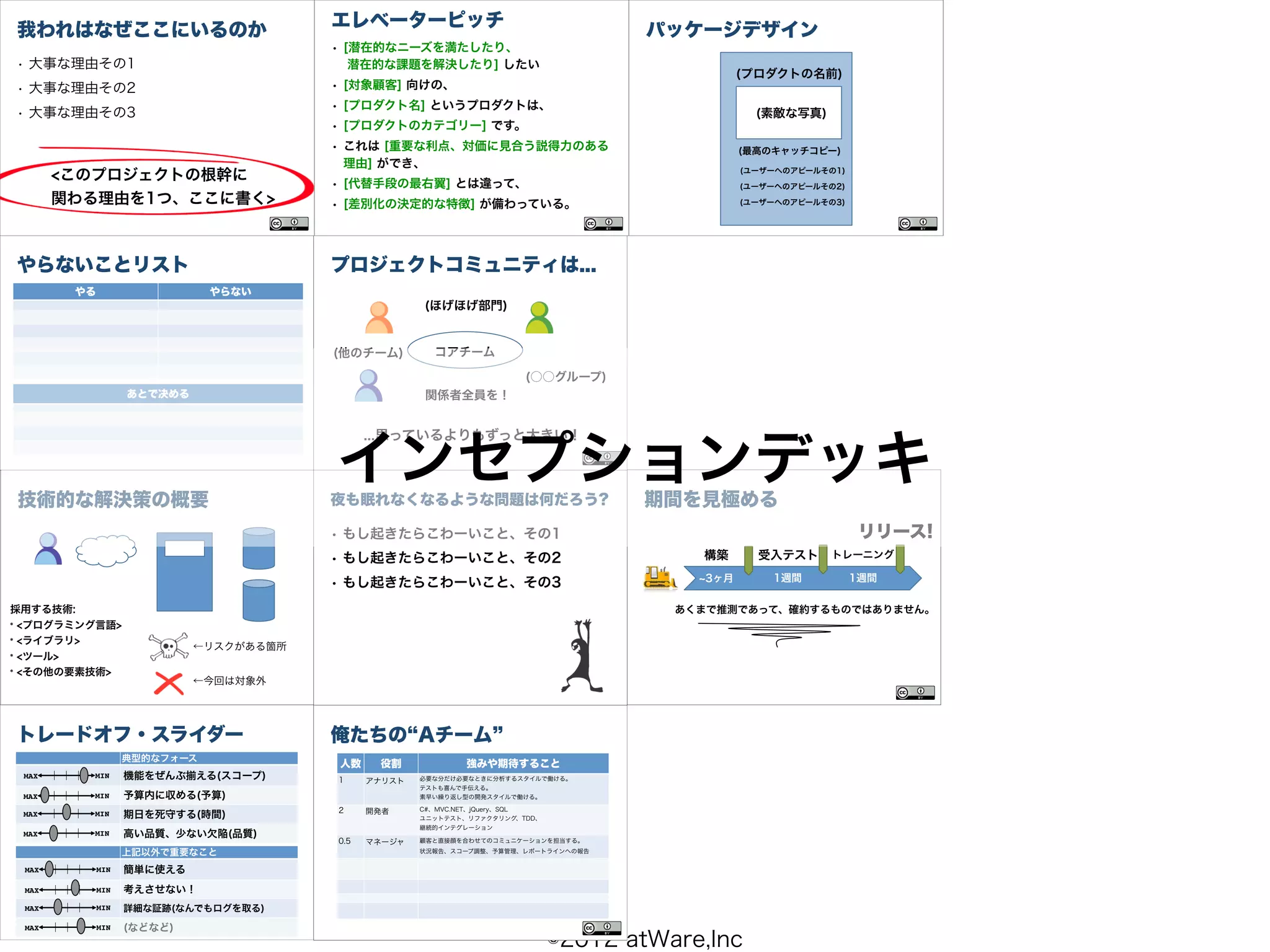Click the red X out-of-scope icon

tap(169, 684)
